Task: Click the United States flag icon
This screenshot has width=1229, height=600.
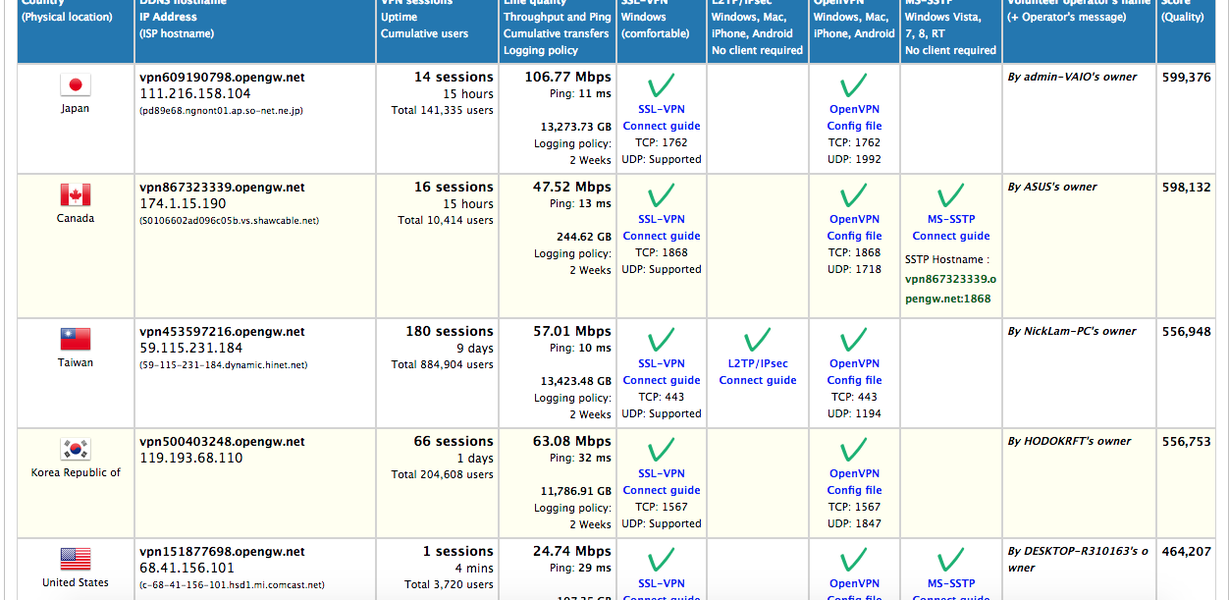Action: click(x=75, y=559)
